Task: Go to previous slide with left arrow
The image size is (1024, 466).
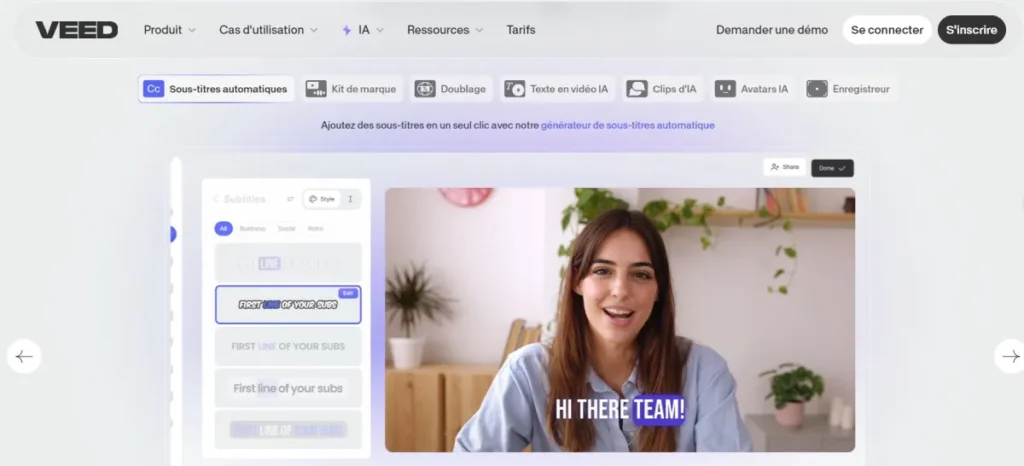Action: coord(24,356)
